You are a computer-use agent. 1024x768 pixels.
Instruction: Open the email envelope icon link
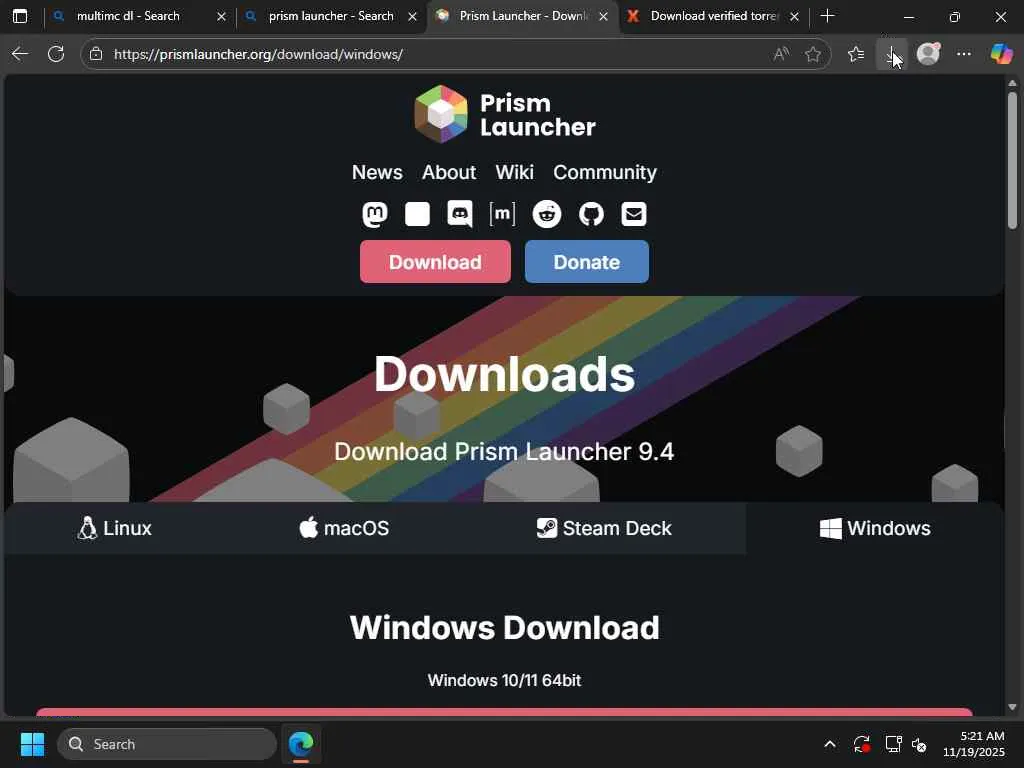tap(633, 214)
